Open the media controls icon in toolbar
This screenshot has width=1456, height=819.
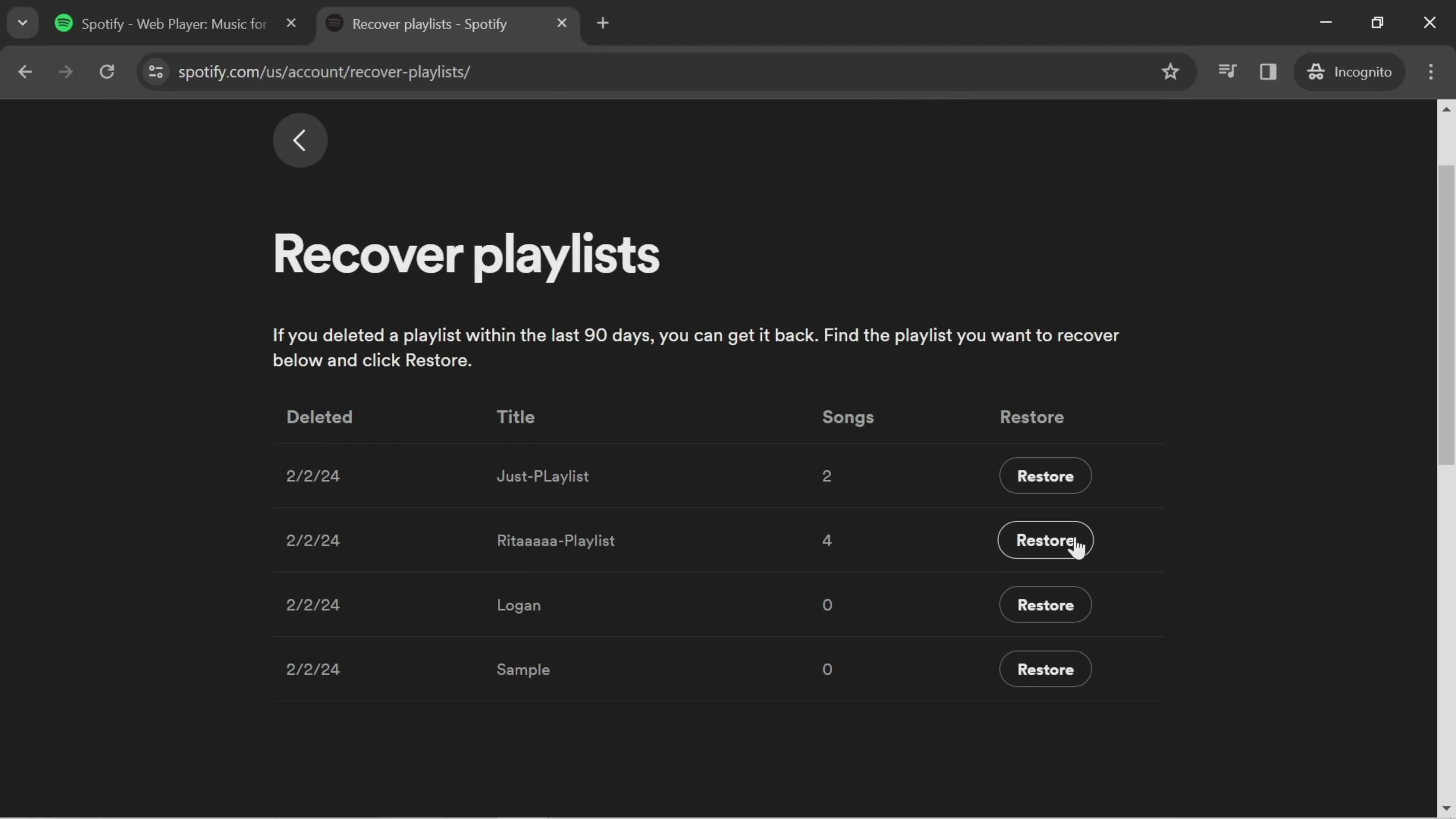1227,72
